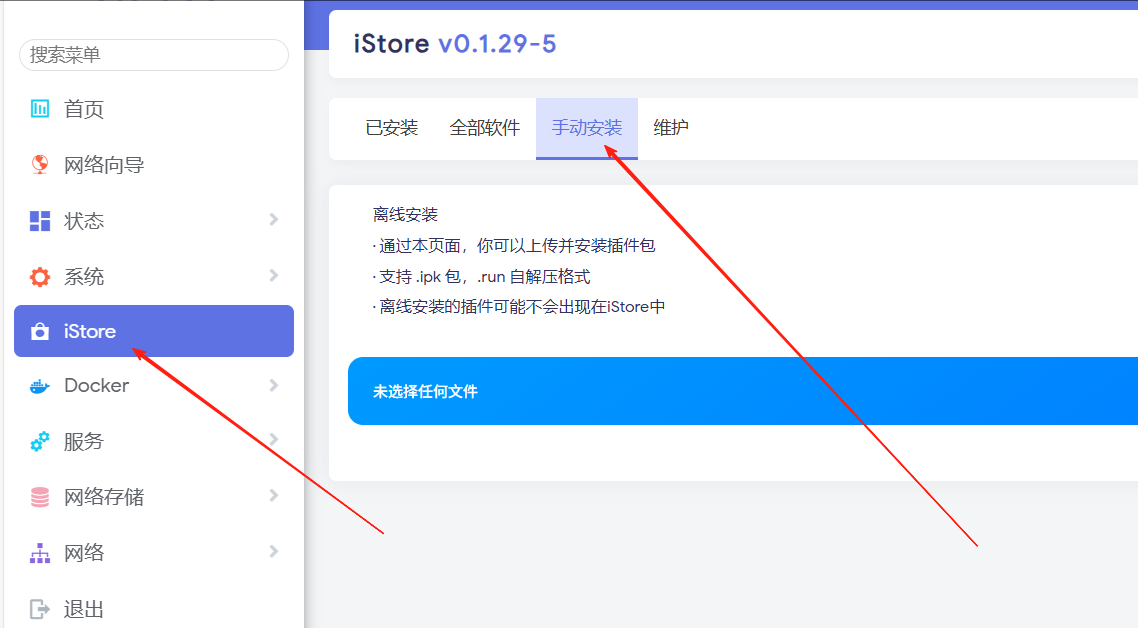Expand the 网络 menu chevron
This screenshot has width=1138, height=628.
[274, 551]
